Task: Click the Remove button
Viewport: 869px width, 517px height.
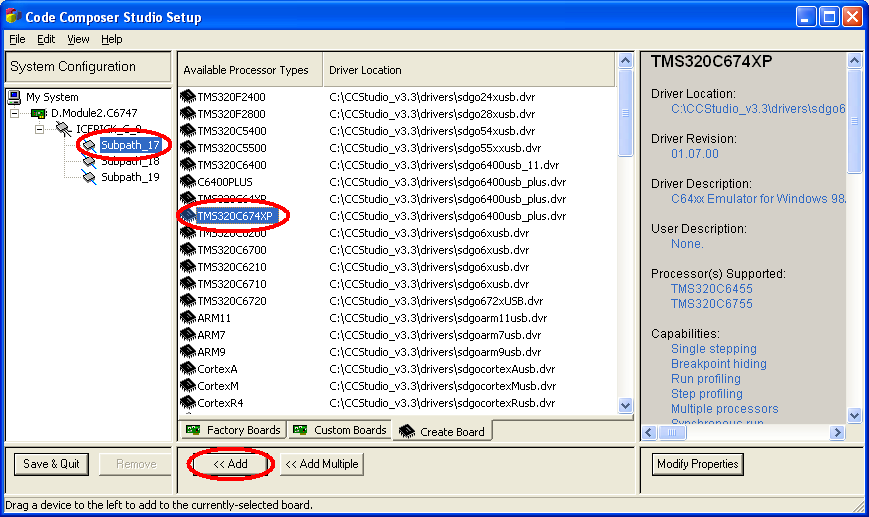Action: pyautogui.click(x=136, y=464)
